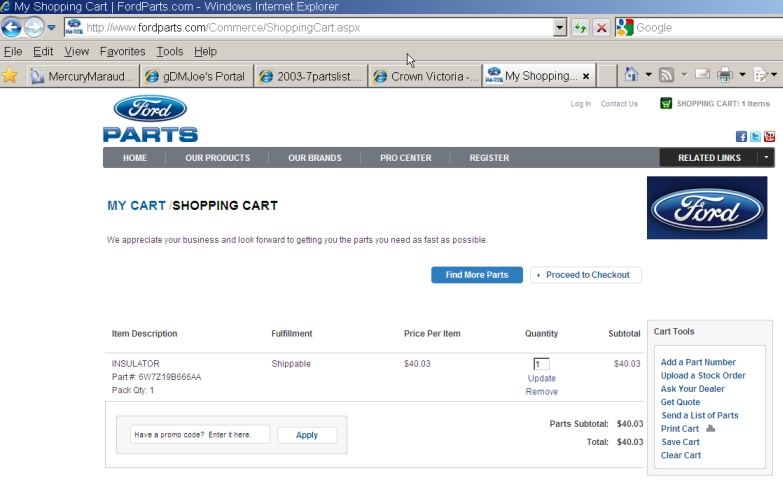This screenshot has height=480, width=783.
Task: Click the browser Refresh button
Action: click(580, 28)
